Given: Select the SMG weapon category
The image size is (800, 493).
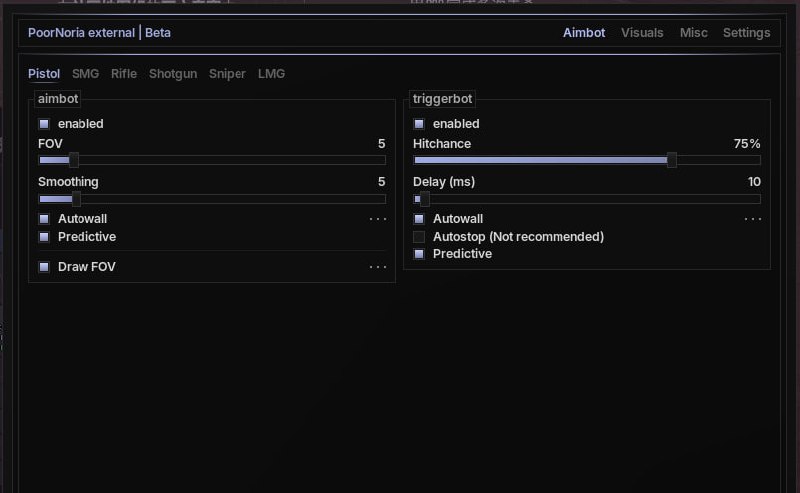Looking at the screenshot, I should click(85, 74).
